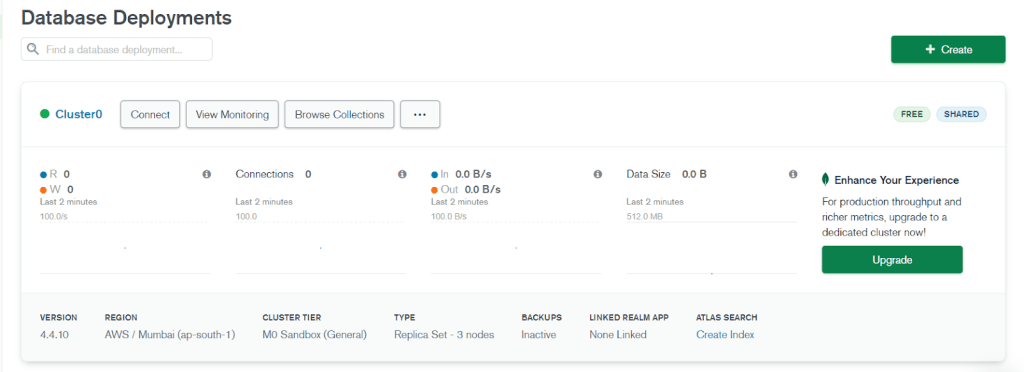Click the green Cluster0 status dot
Screen dimensions: 1024x372
tap(45, 114)
